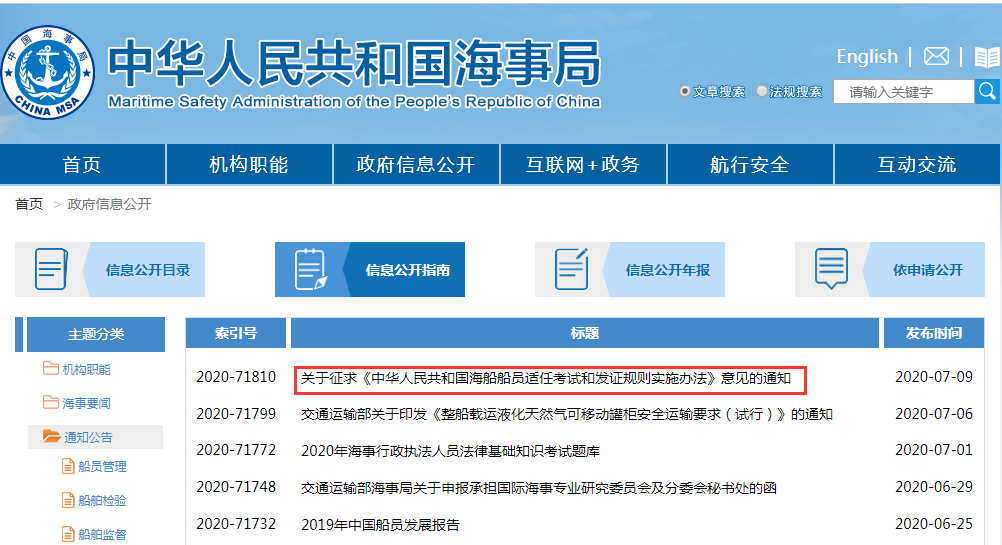Screen dimensions: 1002x545
Task: Expand the 机构职能 folder in sidebar
Action: tap(51, 369)
